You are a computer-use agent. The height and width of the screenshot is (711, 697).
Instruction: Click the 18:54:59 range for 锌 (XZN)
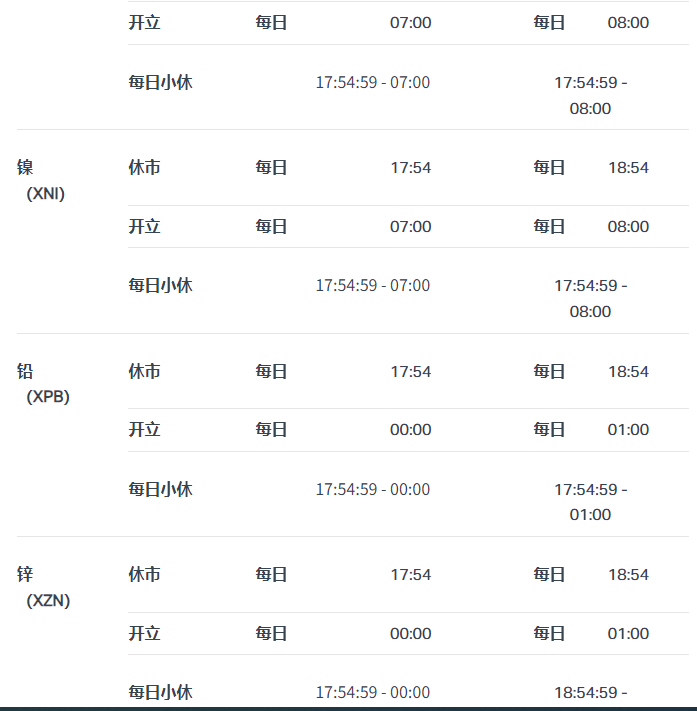(591, 692)
